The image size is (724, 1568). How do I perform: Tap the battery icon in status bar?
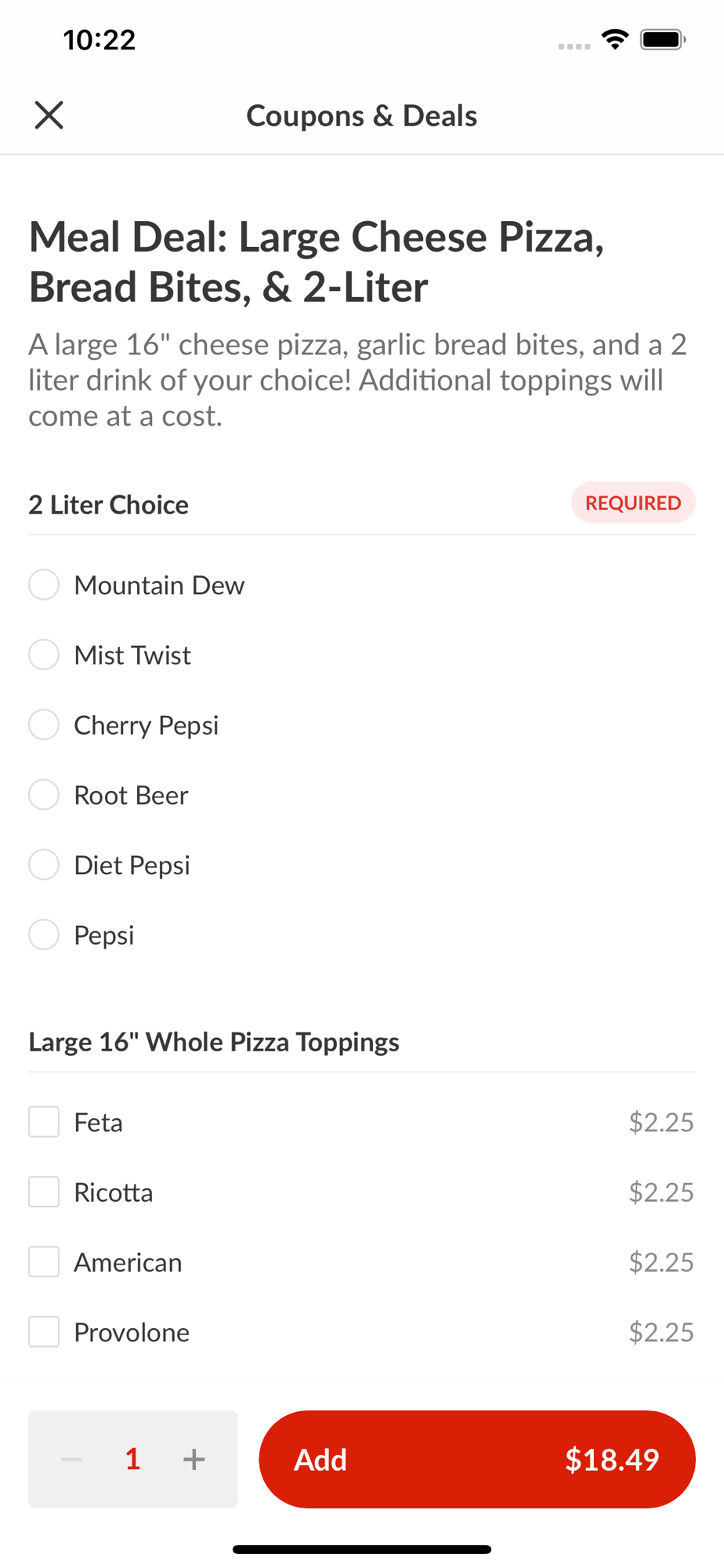(663, 39)
